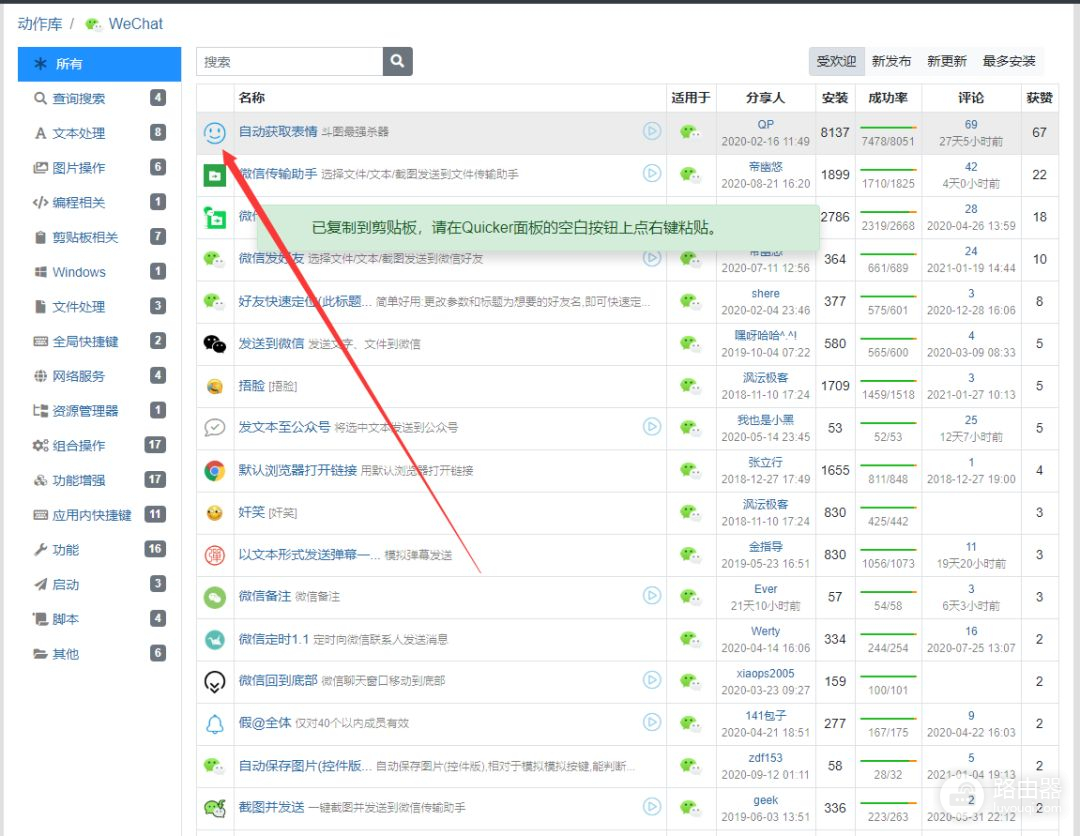Image resolution: width=1080 pixels, height=836 pixels.
Task: Click play icon in 发文本至公众号 row
Action: [652, 427]
